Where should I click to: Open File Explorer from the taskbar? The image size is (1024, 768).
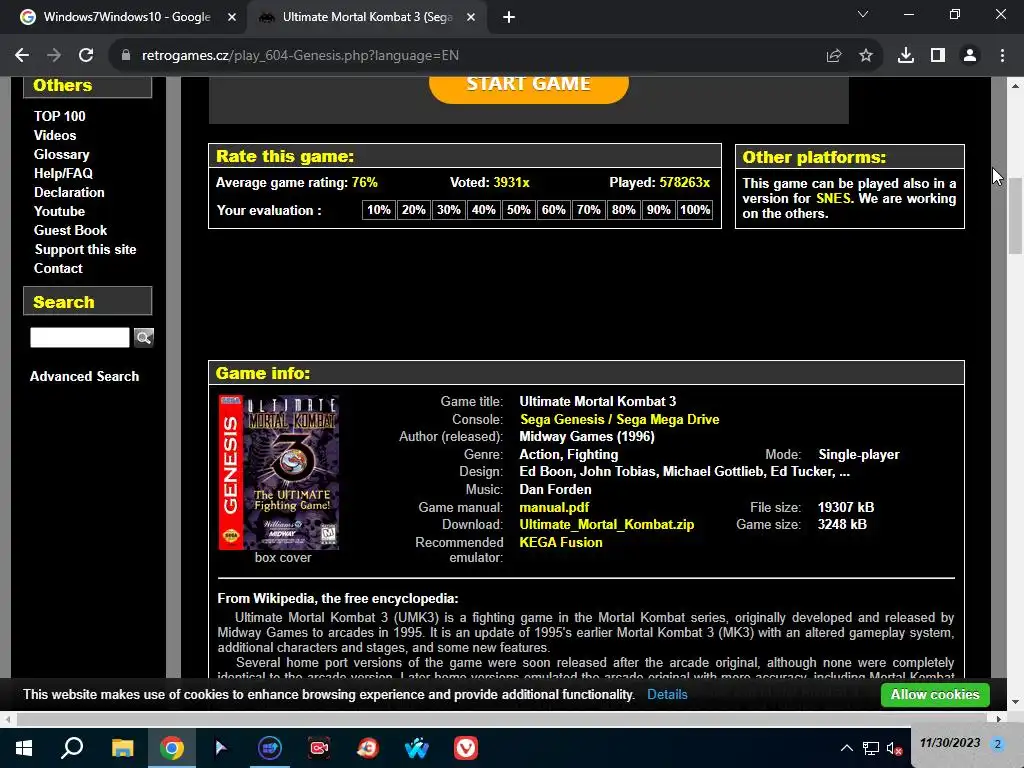pos(122,748)
